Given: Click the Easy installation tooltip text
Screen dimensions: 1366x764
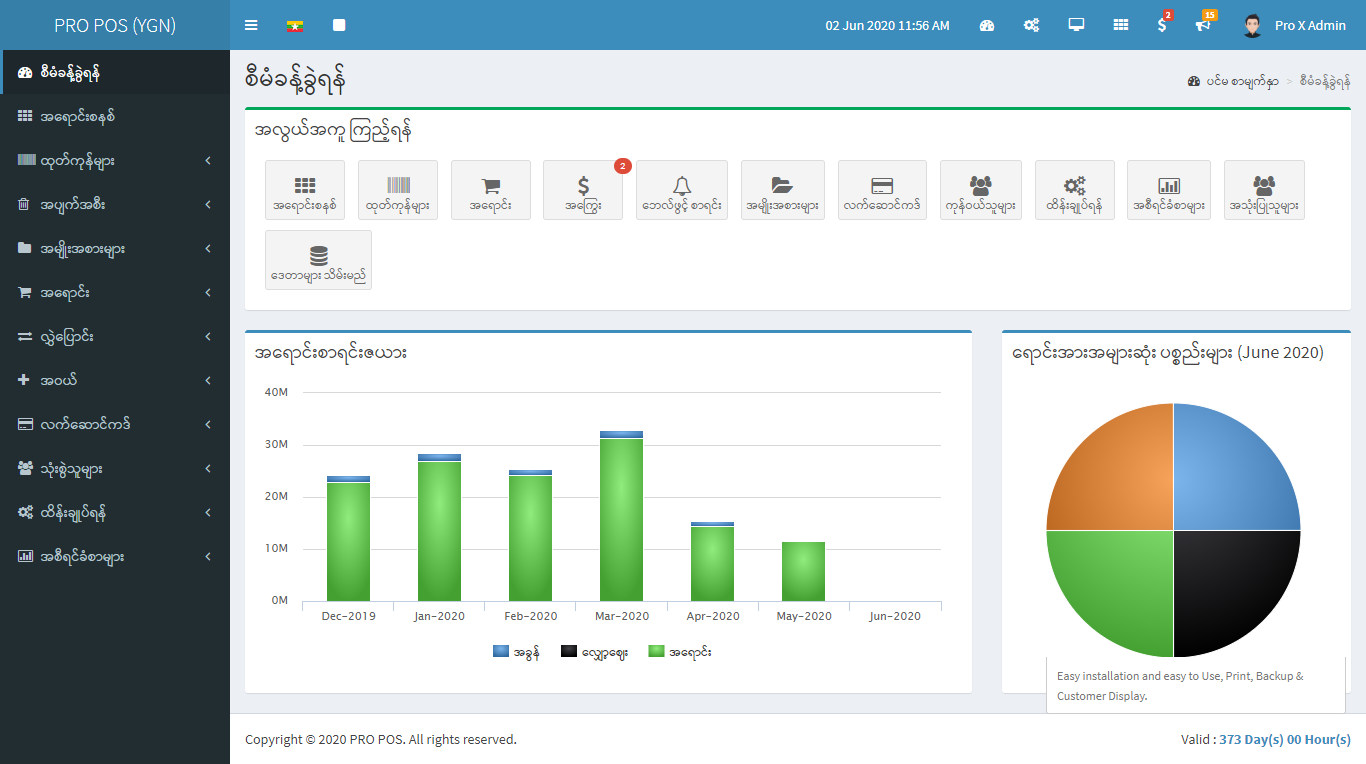Looking at the screenshot, I should click(x=1180, y=686).
